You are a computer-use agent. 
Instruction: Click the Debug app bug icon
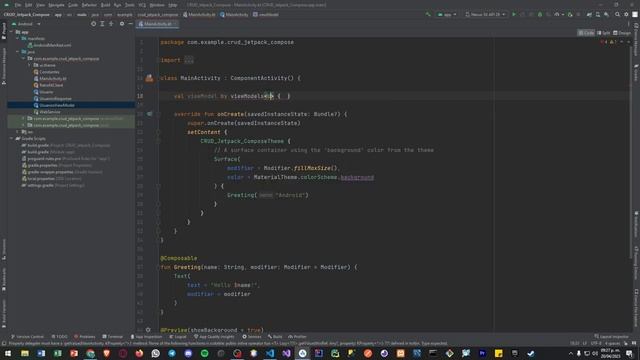(540, 14)
